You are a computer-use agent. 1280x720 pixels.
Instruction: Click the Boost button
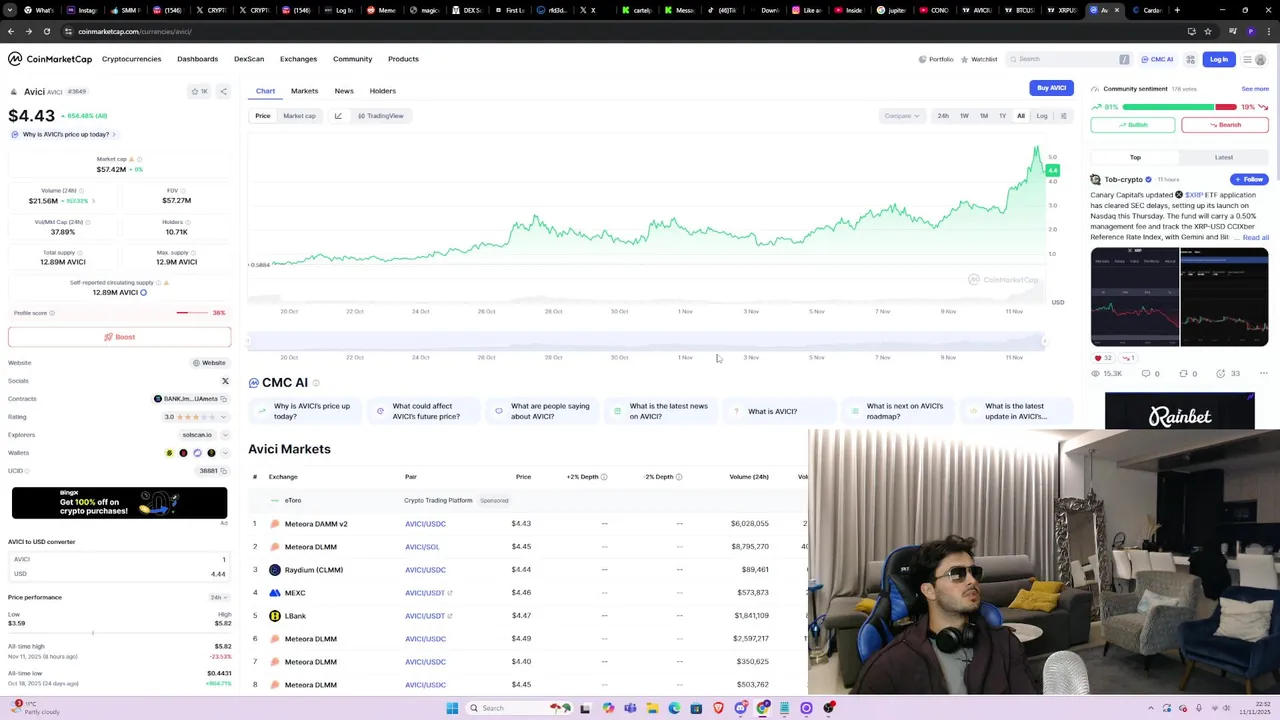(x=119, y=337)
